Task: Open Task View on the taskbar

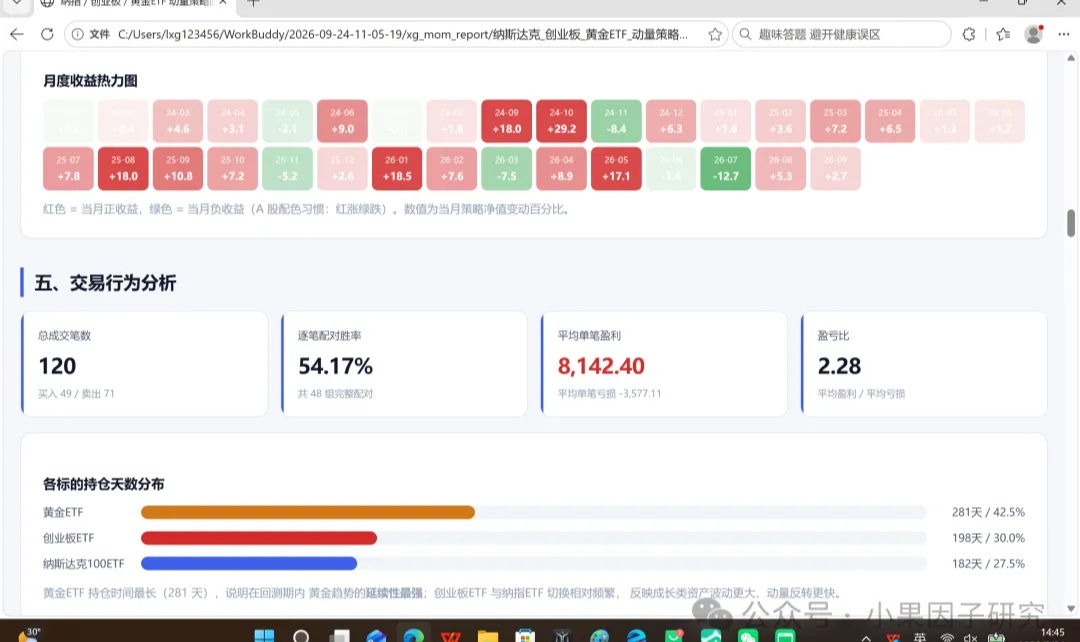Action: [339, 635]
